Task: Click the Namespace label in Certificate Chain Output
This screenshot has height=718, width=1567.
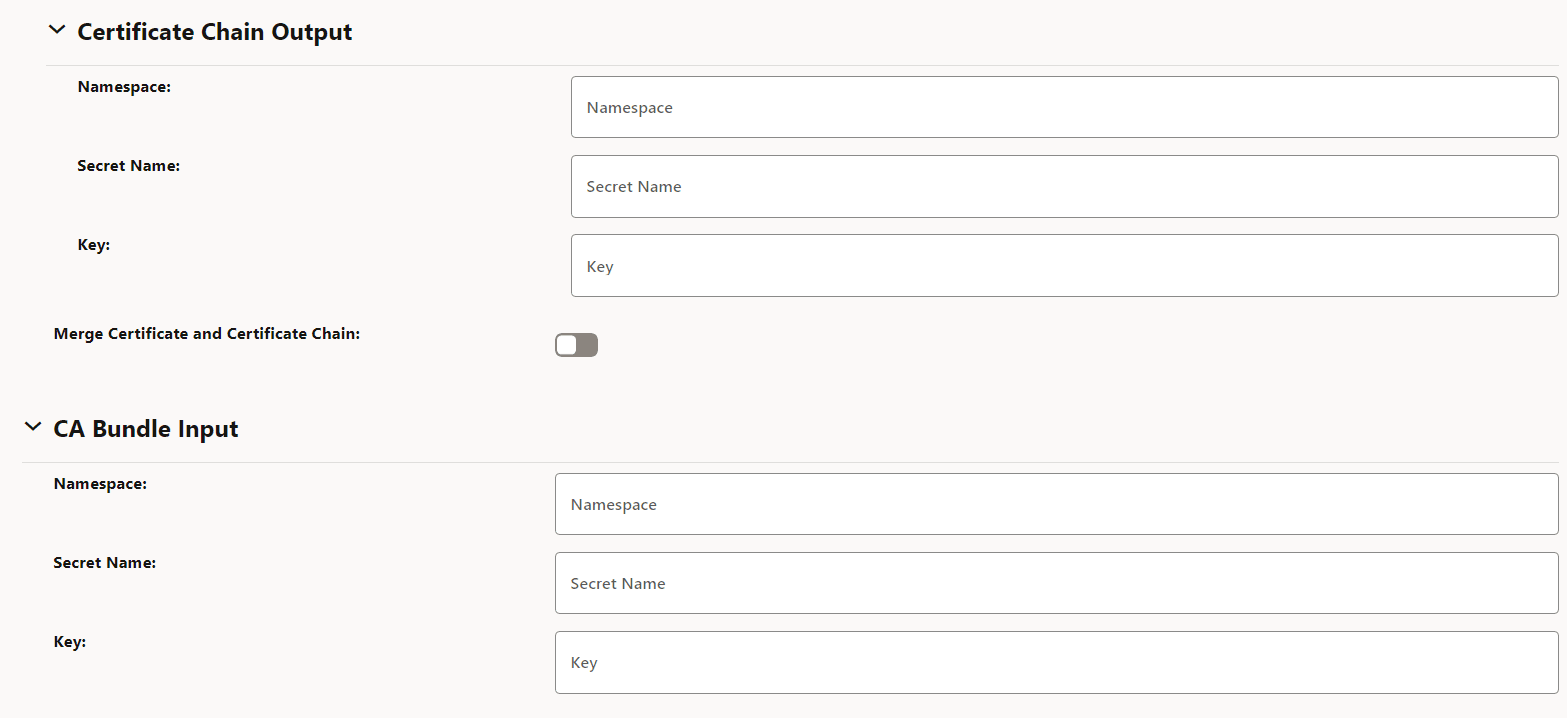Action: click(123, 87)
